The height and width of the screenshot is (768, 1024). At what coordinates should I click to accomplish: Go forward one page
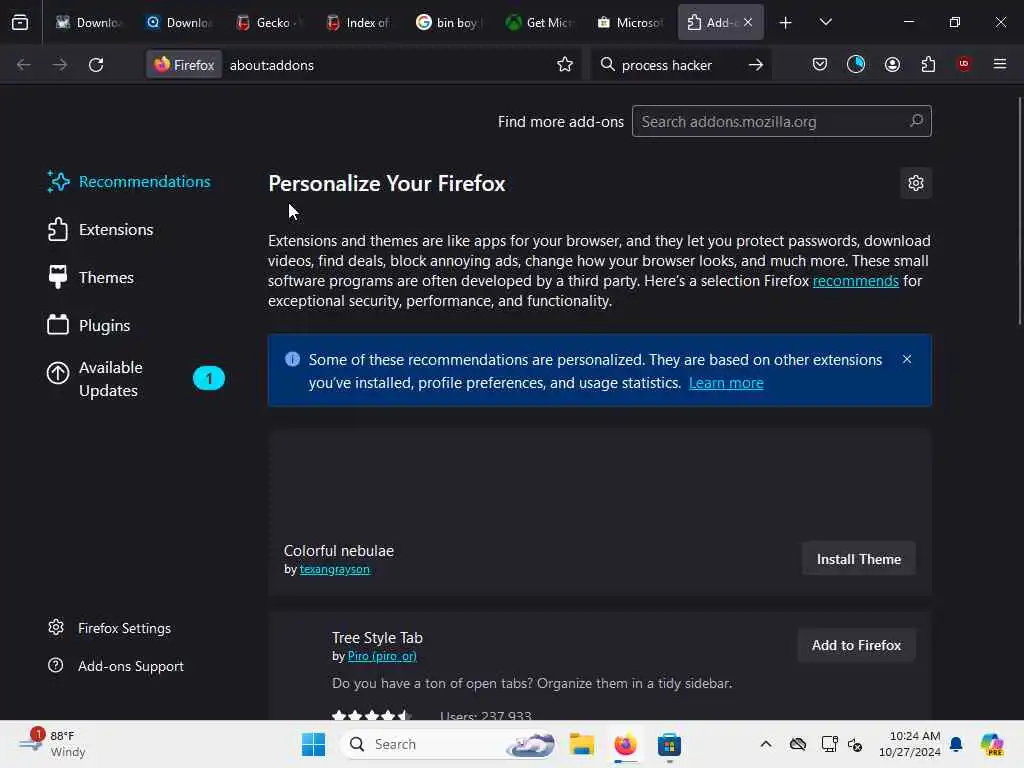tap(59, 65)
